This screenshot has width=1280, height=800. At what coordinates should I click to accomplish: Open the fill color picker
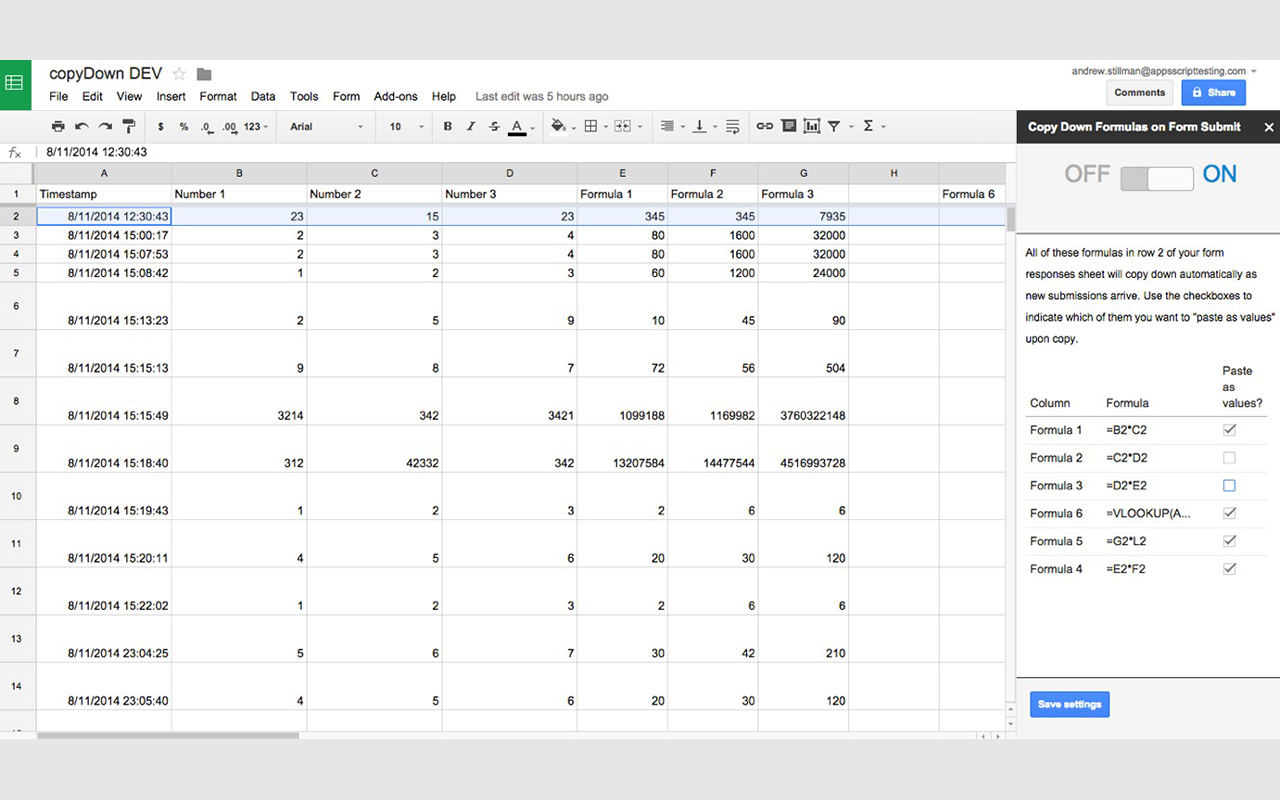coord(562,127)
